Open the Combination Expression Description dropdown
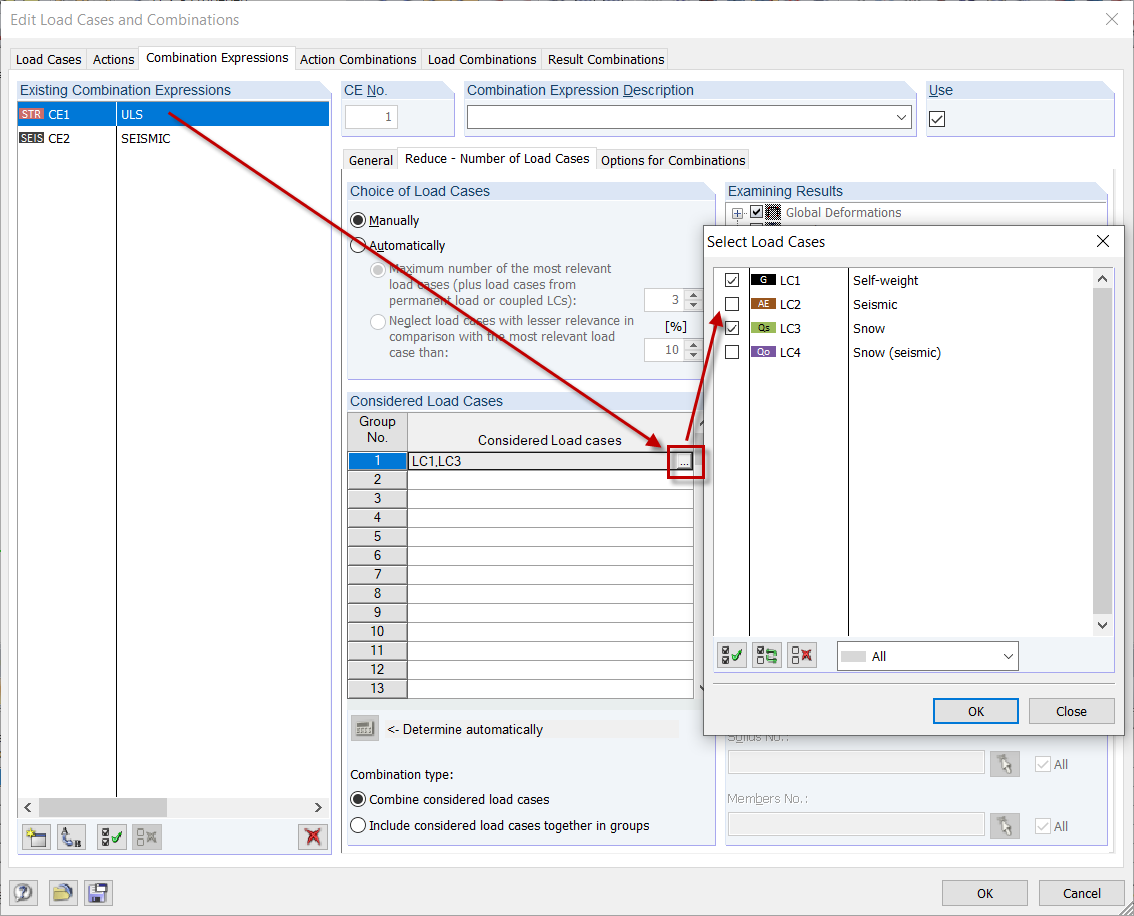 [902, 117]
